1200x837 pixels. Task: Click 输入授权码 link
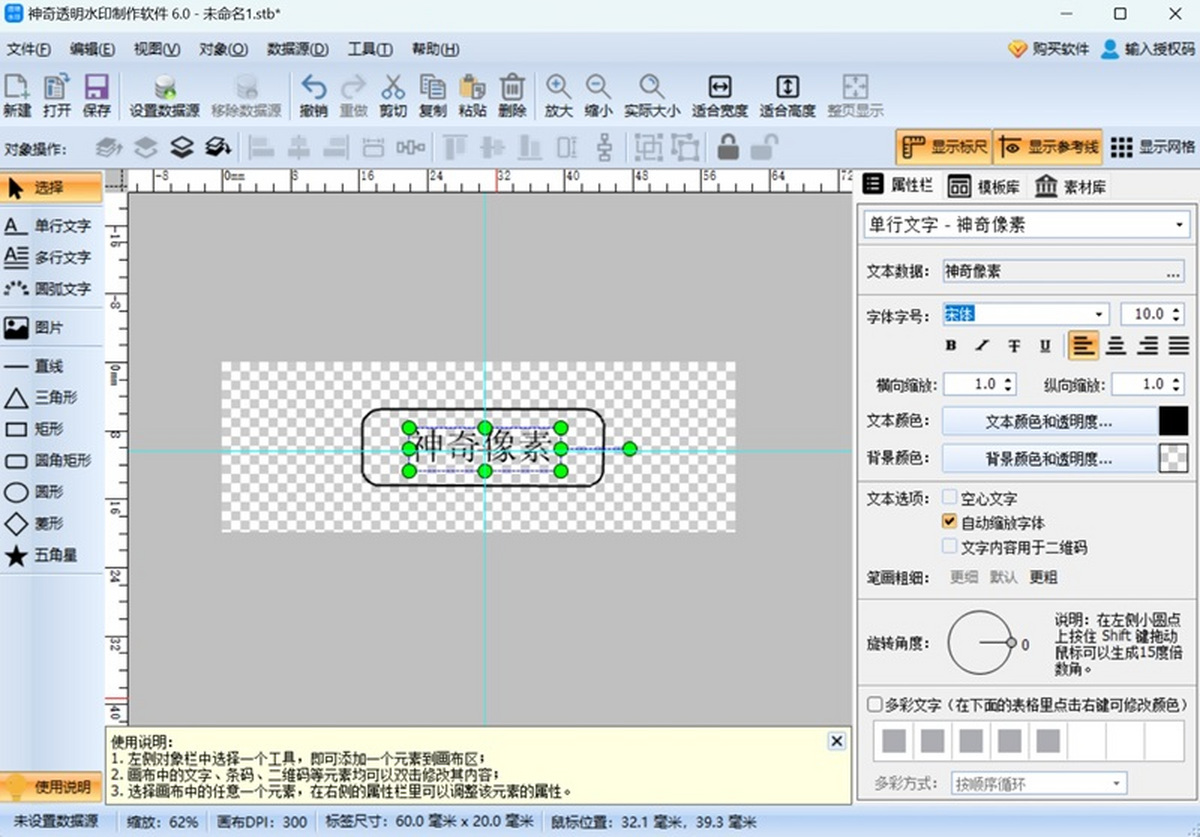pos(1148,49)
